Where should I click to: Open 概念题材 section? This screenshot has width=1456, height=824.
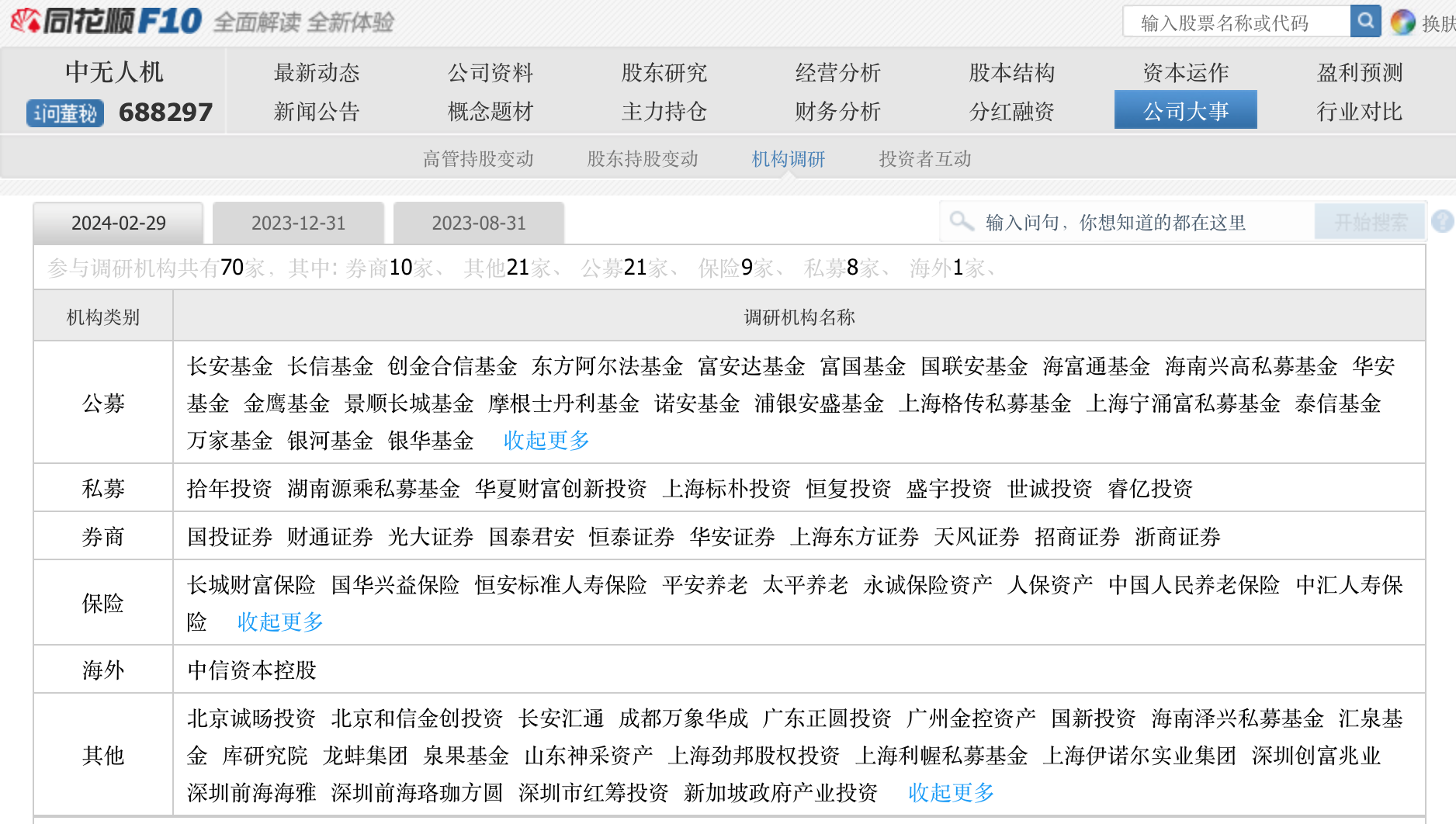click(x=491, y=112)
